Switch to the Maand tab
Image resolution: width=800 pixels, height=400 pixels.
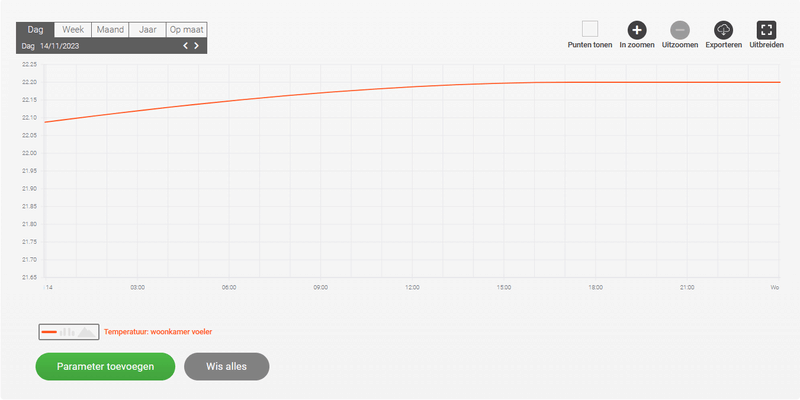point(110,30)
